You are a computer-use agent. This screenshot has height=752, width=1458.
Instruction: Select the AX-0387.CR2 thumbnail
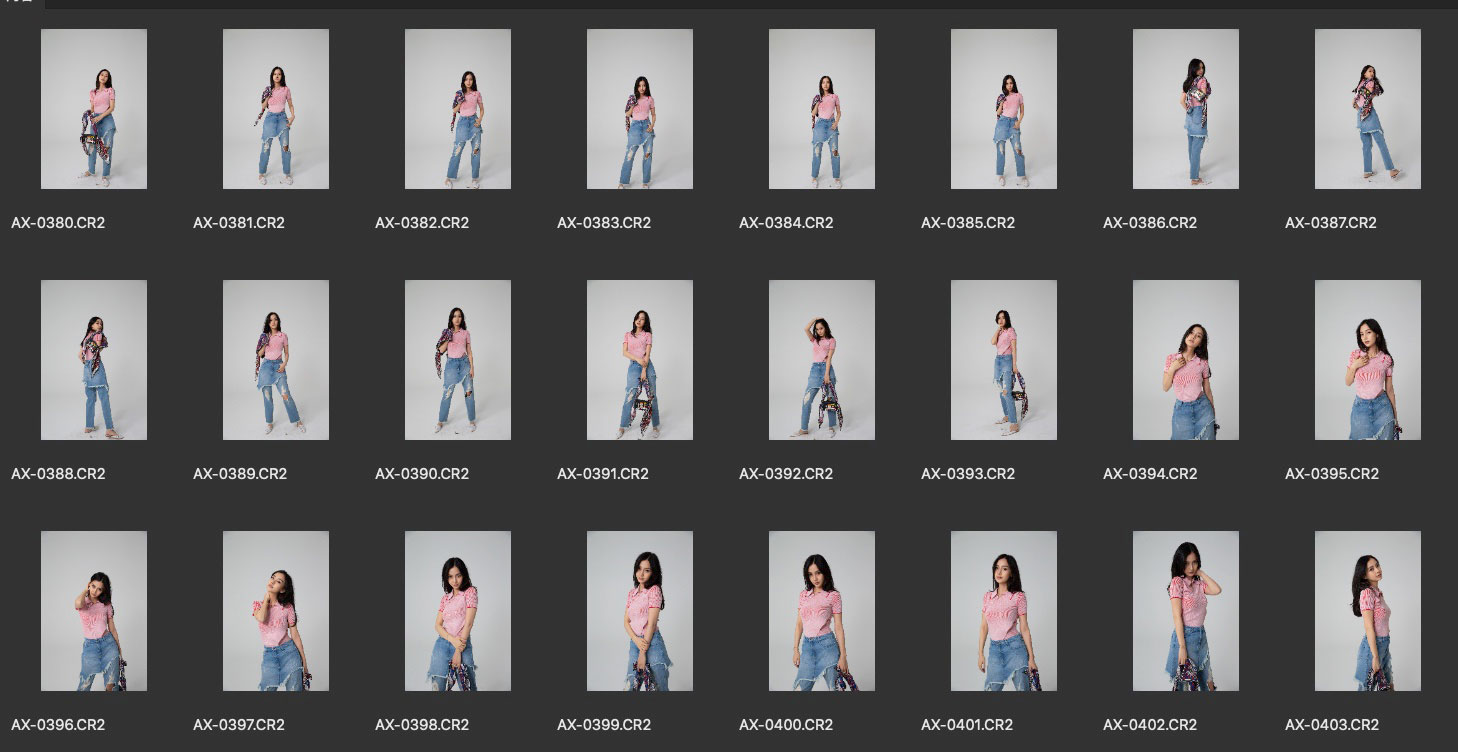[1368, 109]
